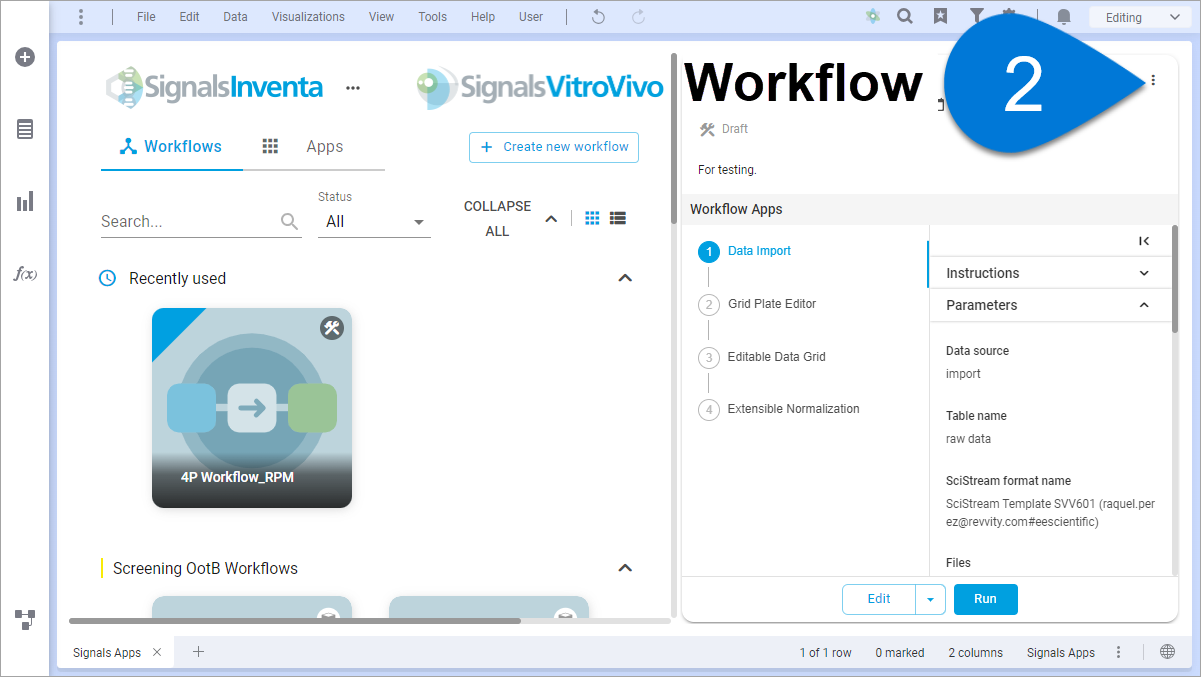This screenshot has height=677, width=1201.
Task: Click the Edit button in workflow panel
Action: pos(879,599)
